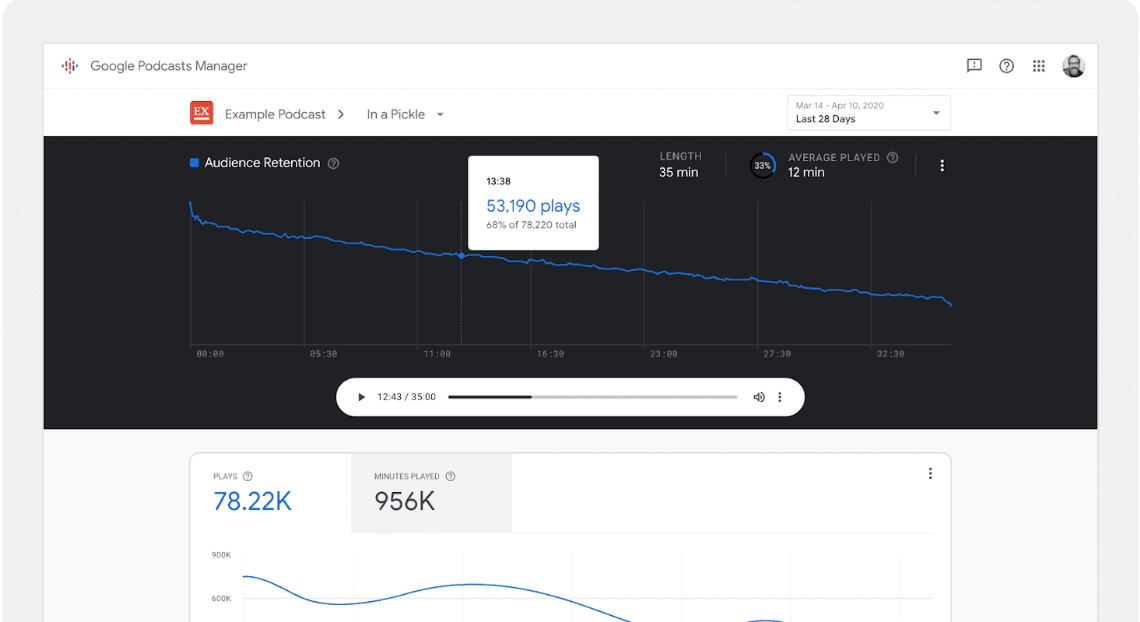Click the Example Podcast EX logo thumbnail
Image resolution: width=1140 pixels, height=622 pixels.
pyautogui.click(x=201, y=113)
